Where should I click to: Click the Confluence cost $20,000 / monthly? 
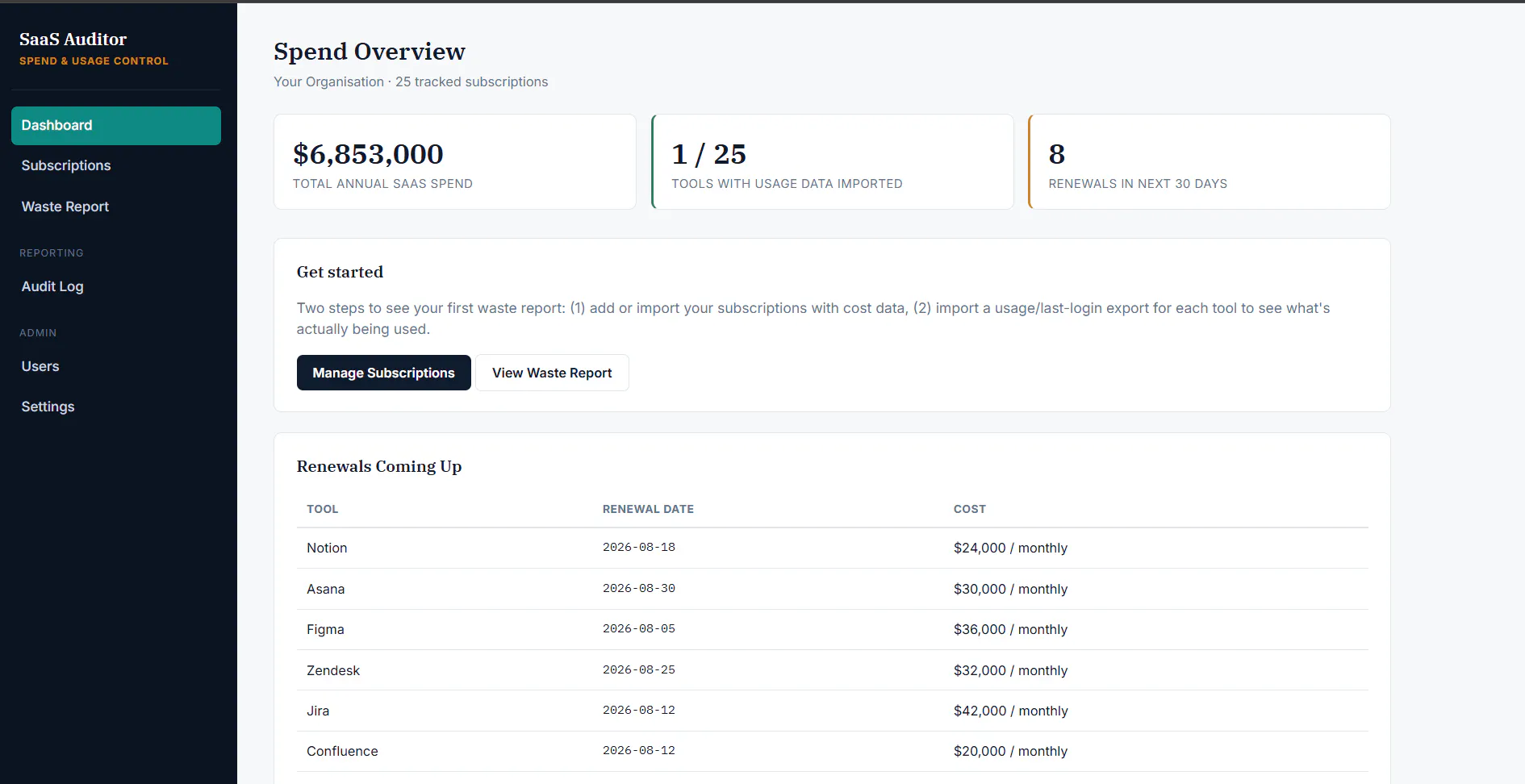pos(1010,751)
